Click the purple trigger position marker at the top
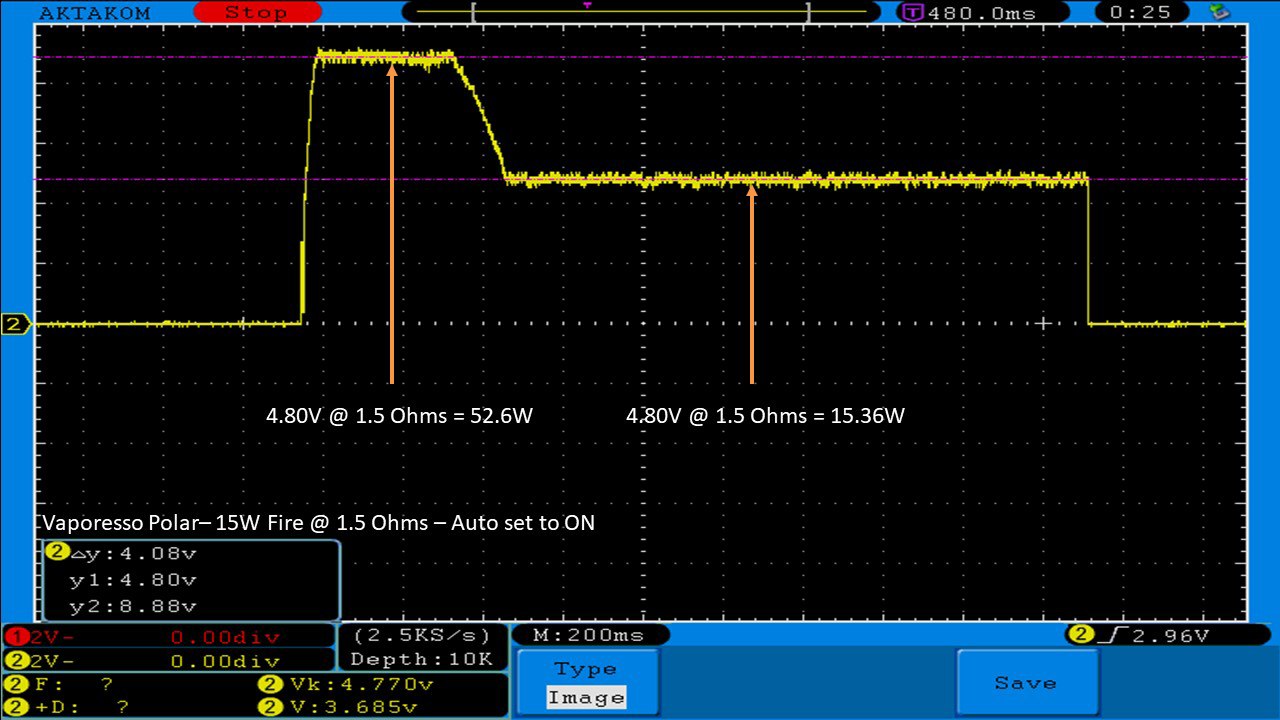Viewport: 1280px width, 720px height. 587,6
